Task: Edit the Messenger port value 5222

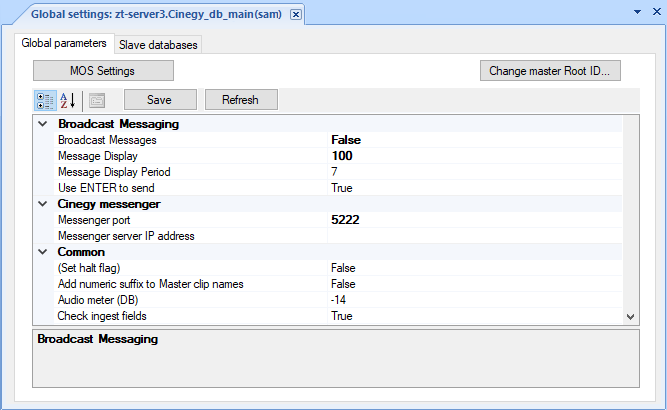Action: click(x=475, y=220)
